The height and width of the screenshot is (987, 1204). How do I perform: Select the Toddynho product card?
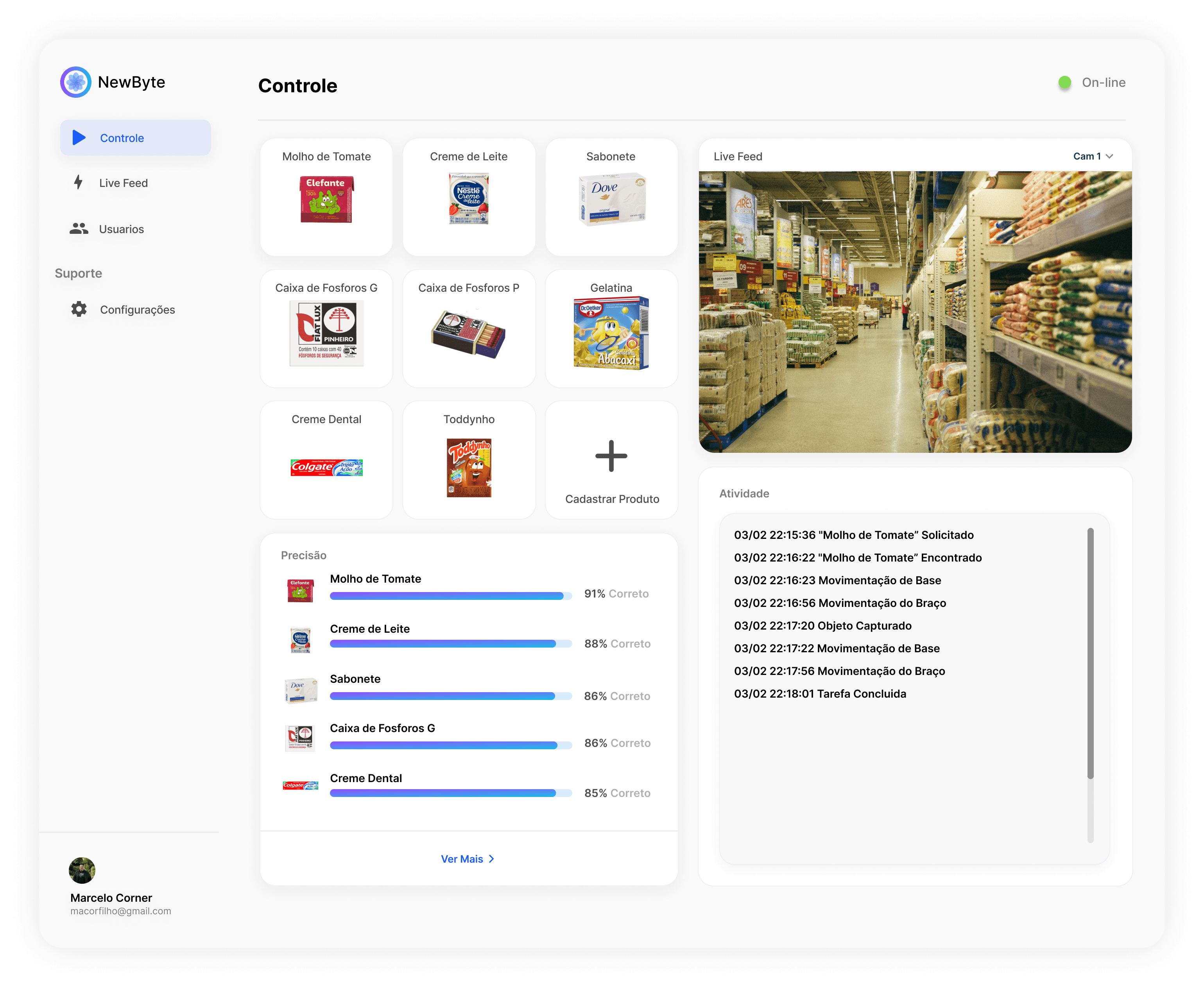[x=469, y=460]
